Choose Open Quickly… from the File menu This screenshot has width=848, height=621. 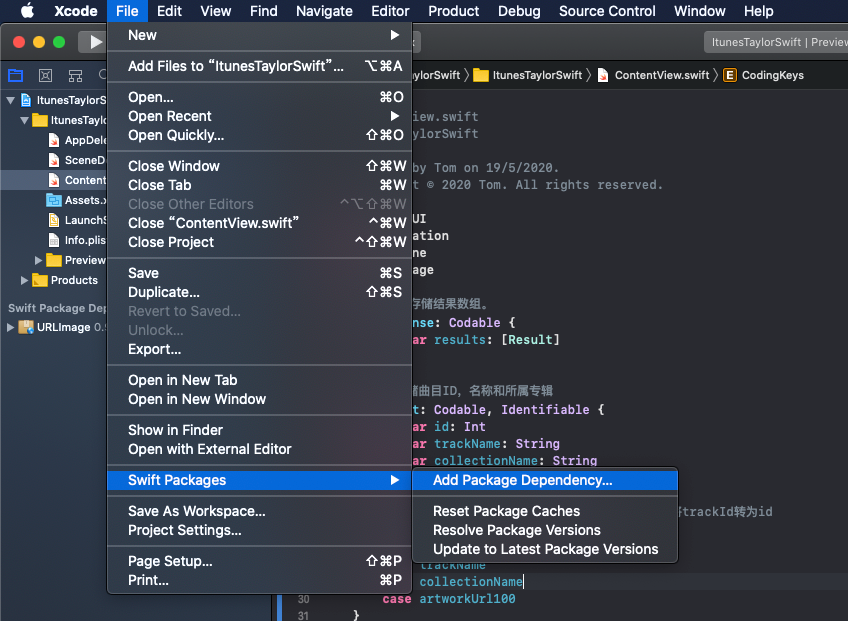260,135
